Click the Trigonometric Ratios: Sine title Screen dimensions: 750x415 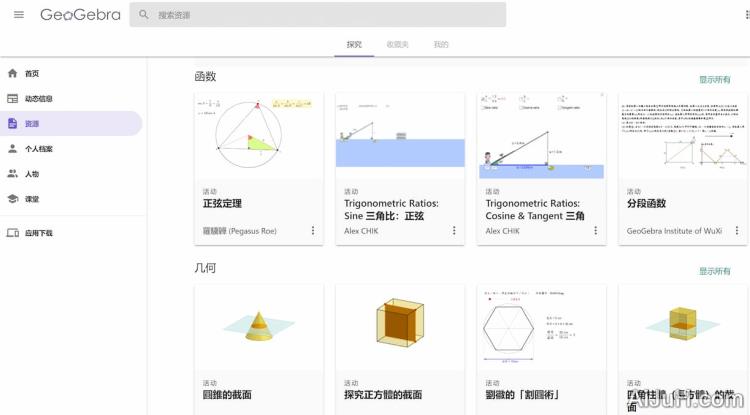click(x=391, y=209)
